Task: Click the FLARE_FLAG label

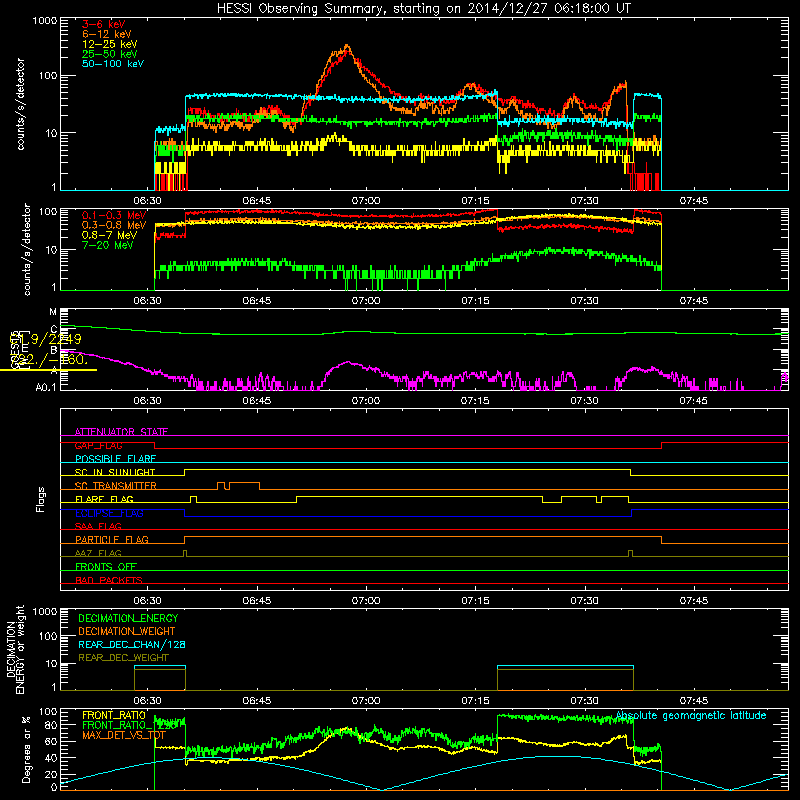Action: pyautogui.click(x=104, y=499)
